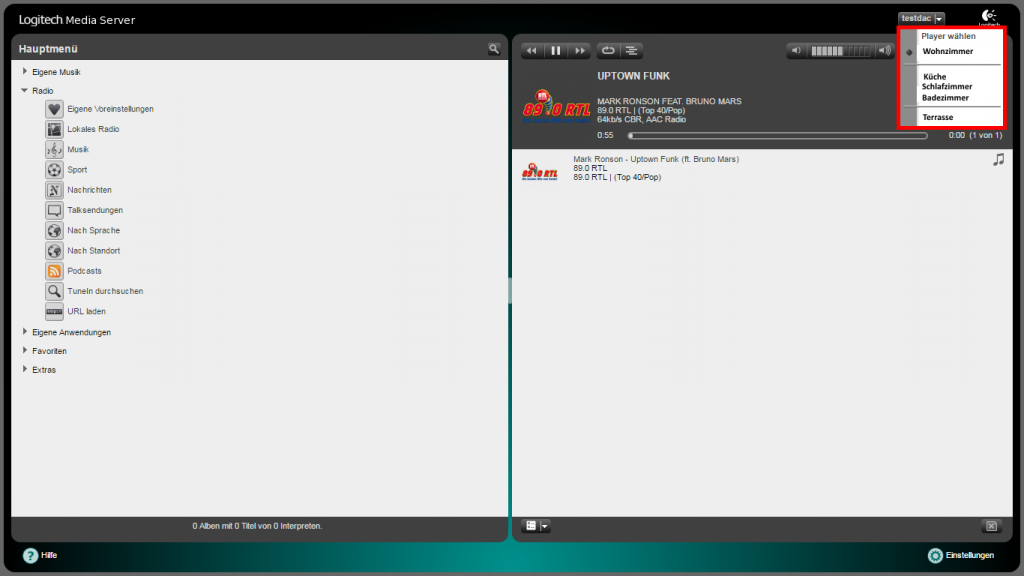Click the album count status text
Screen dimensions: 1024x576
point(257,526)
